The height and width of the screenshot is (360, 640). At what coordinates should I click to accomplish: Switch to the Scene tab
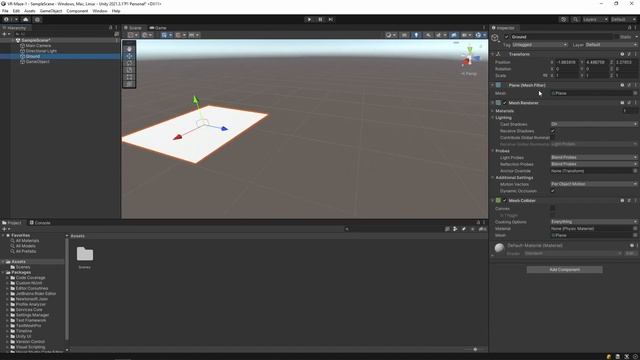point(133,28)
